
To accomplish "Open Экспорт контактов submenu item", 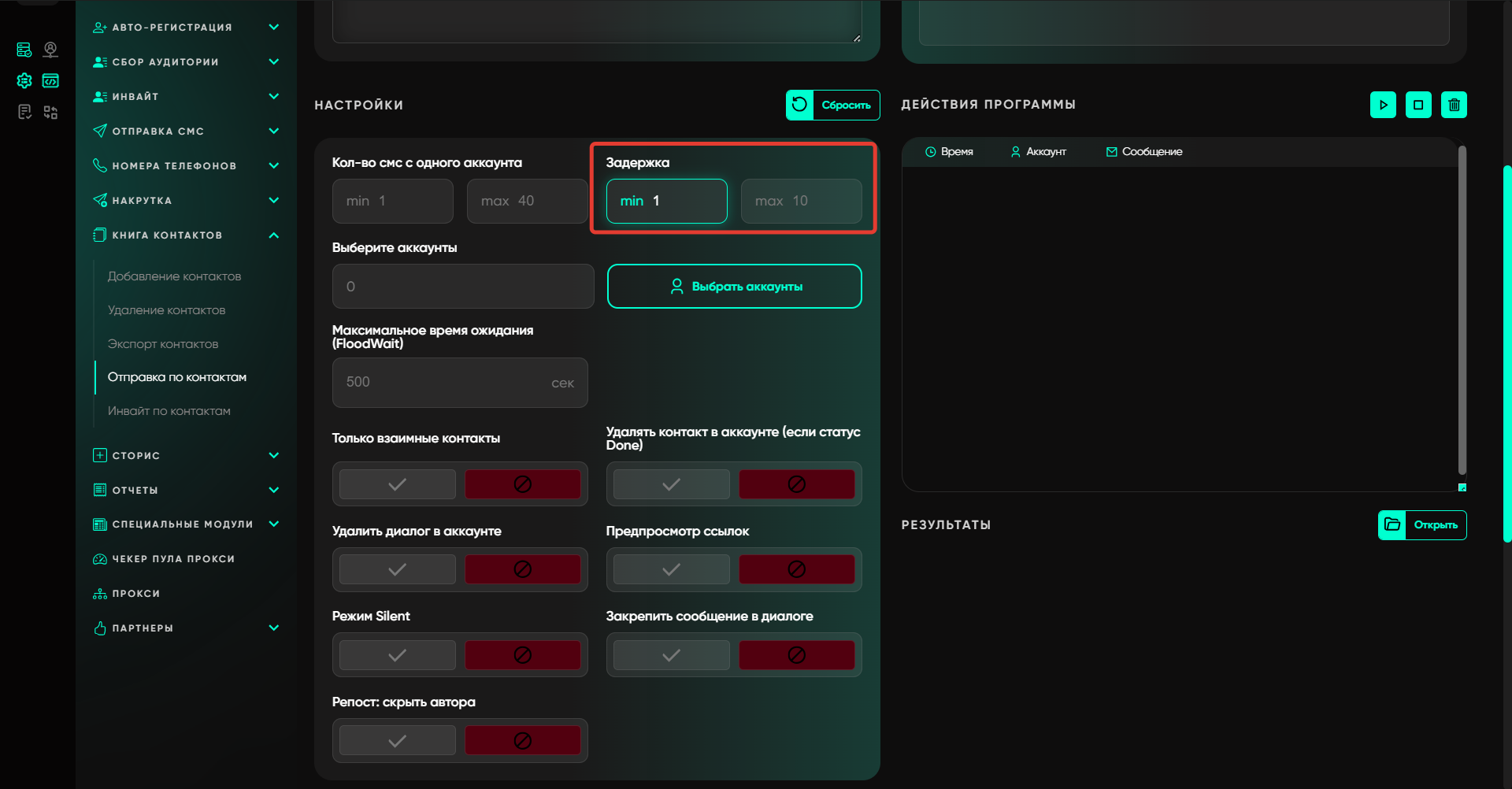I will [163, 344].
